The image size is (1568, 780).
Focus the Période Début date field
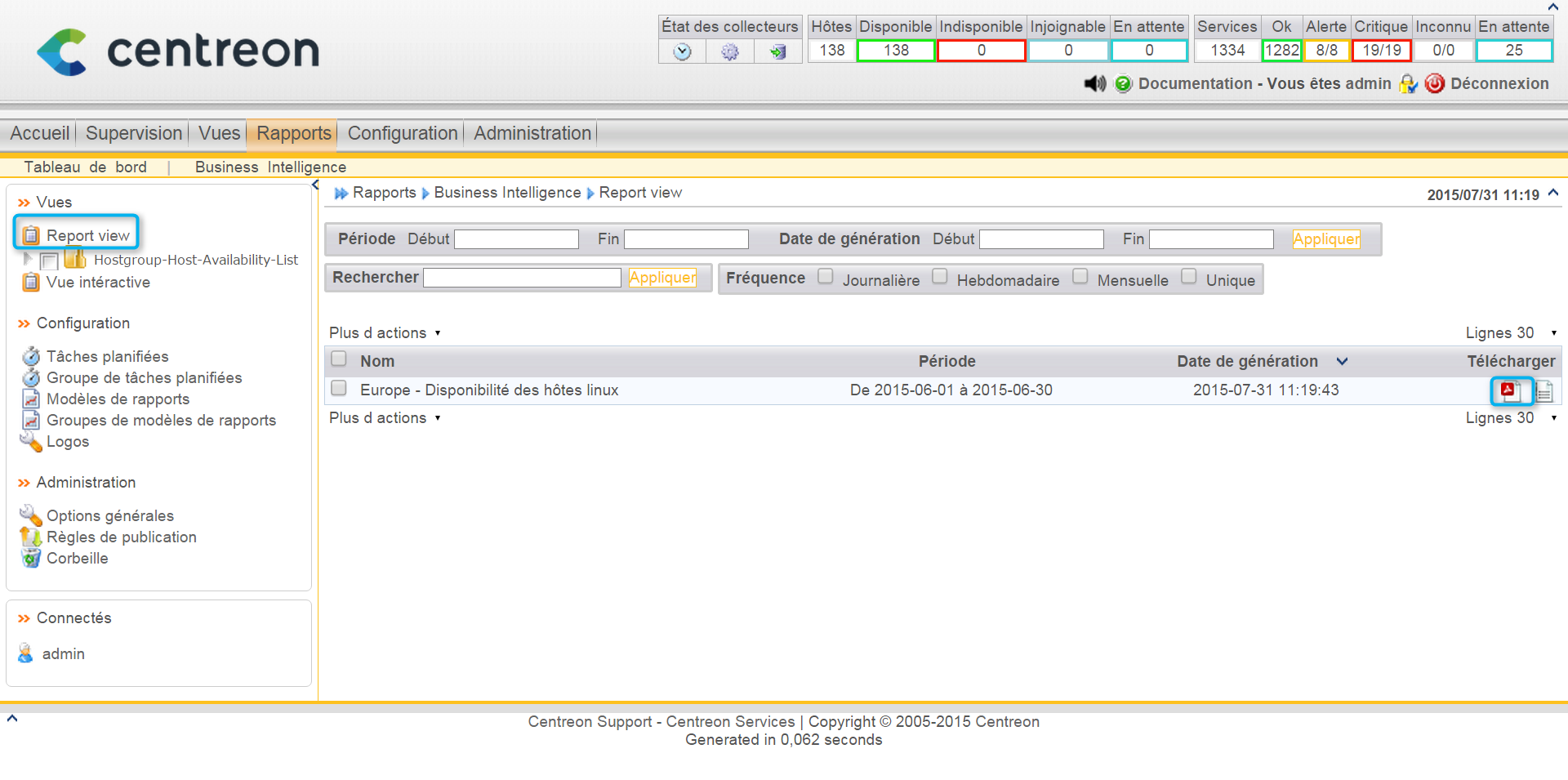click(x=516, y=238)
